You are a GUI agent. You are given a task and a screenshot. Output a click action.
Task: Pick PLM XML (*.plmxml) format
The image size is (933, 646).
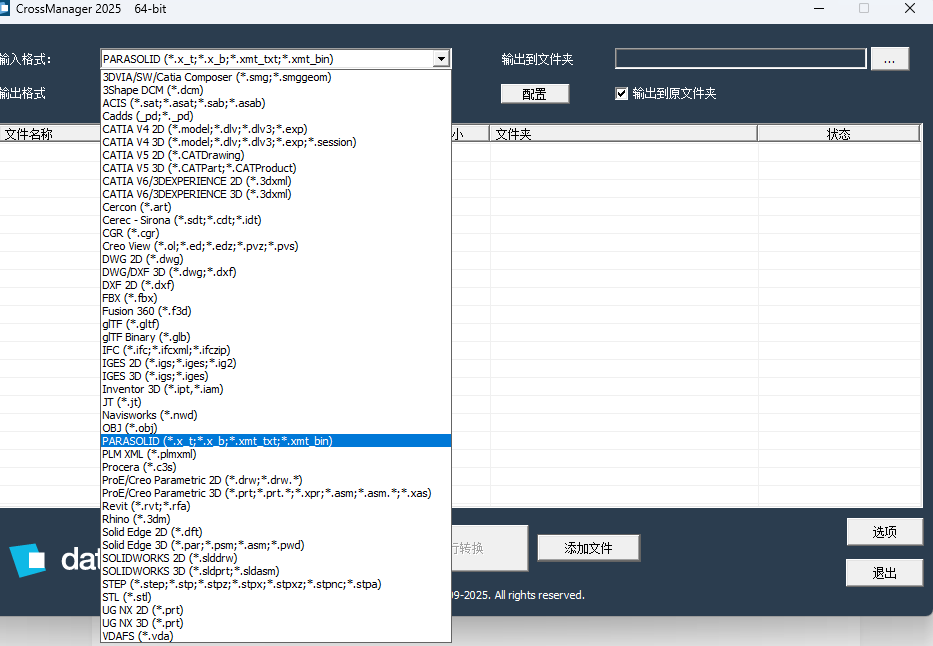click(276, 454)
